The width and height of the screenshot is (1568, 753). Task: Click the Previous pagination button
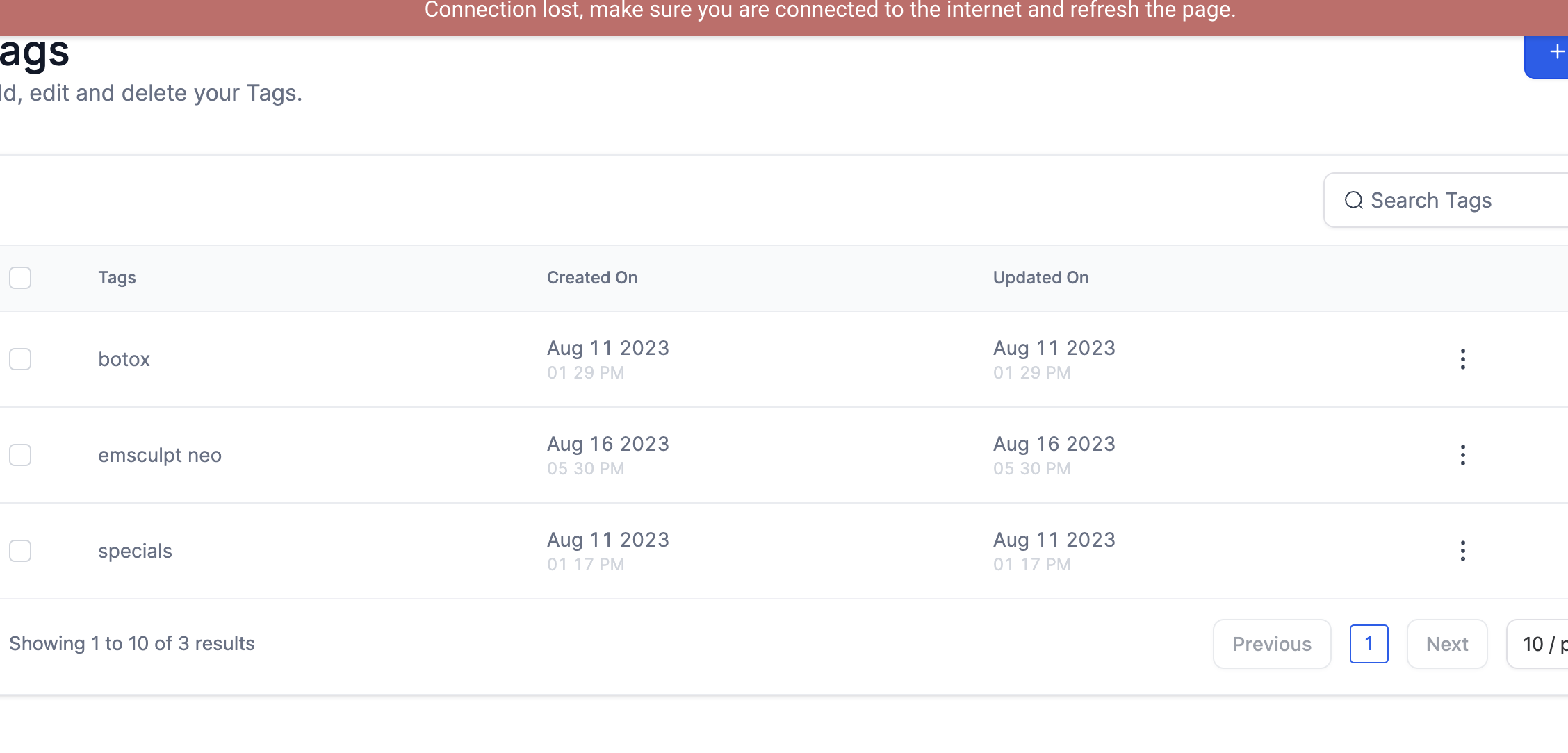[x=1272, y=644]
